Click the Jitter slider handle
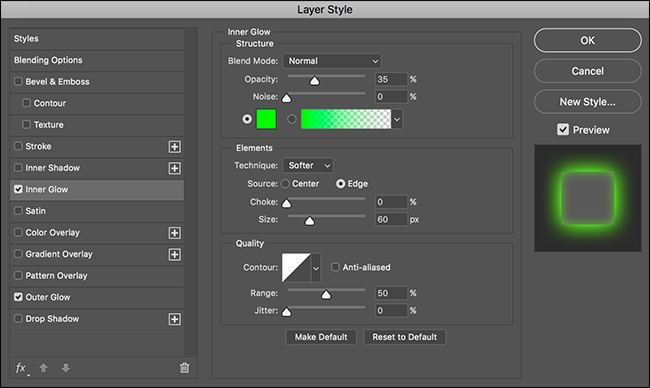The image size is (650, 388). pos(286,312)
